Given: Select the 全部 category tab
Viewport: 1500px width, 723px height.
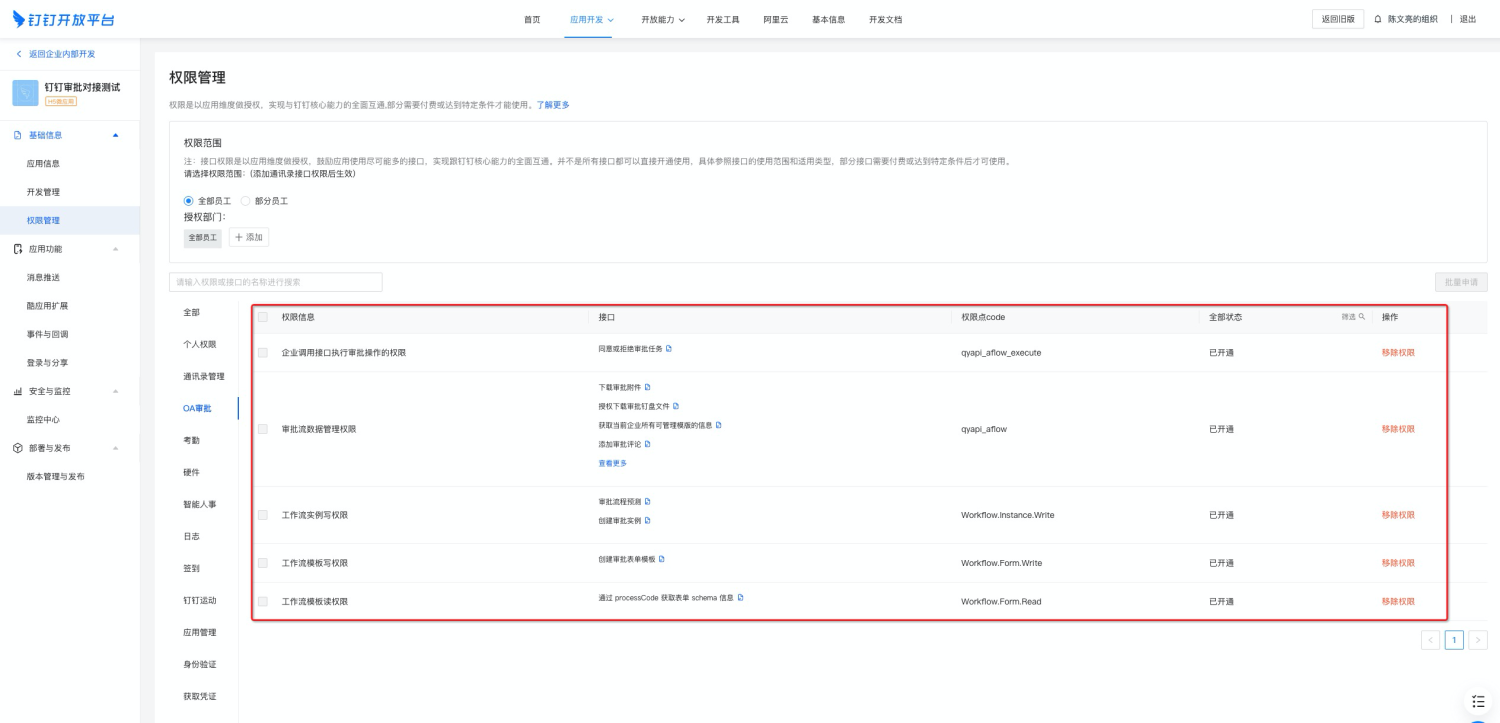Looking at the screenshot, I should point(191,312).
